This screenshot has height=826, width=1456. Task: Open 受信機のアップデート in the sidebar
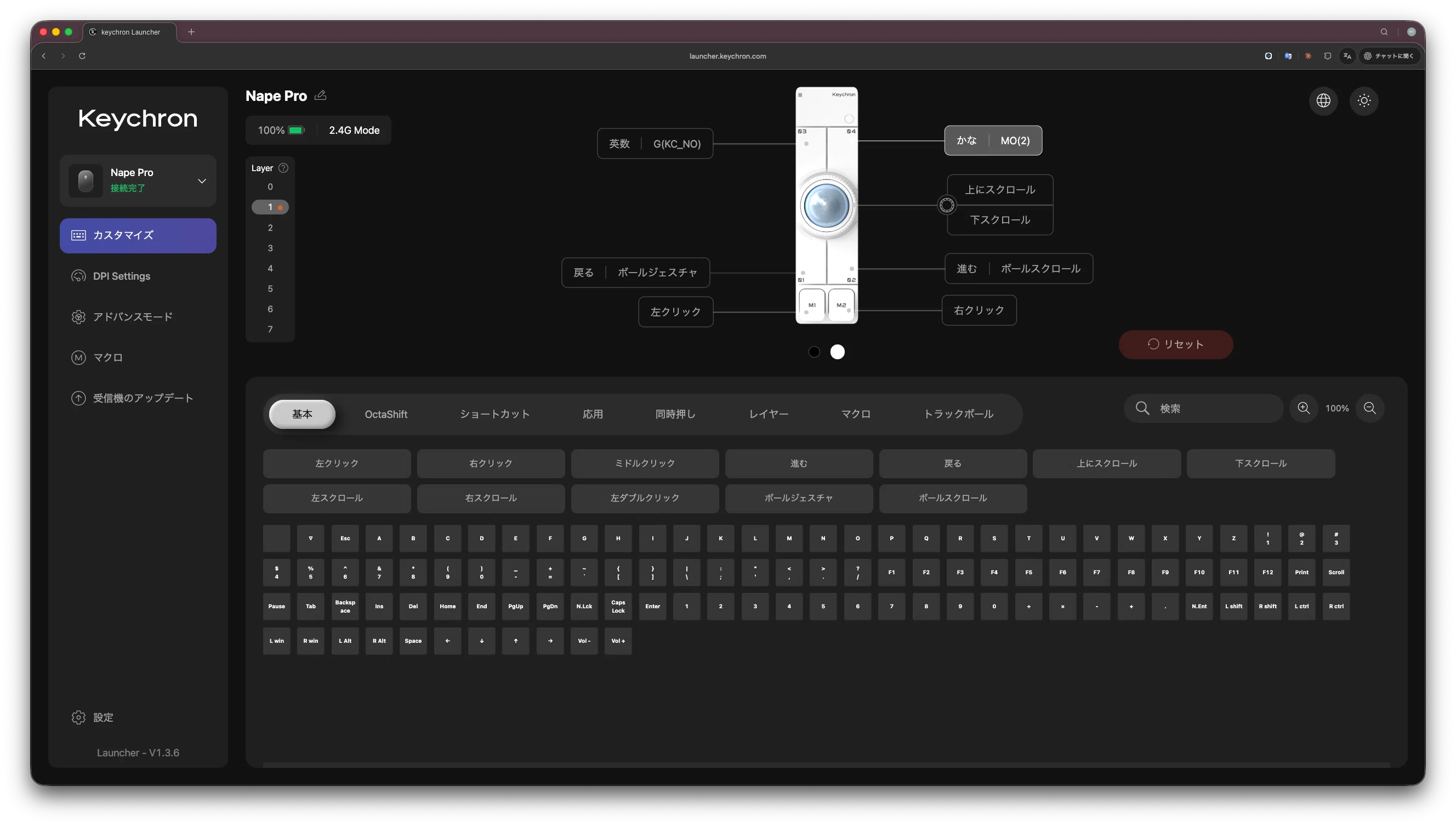tap(138, 398)
